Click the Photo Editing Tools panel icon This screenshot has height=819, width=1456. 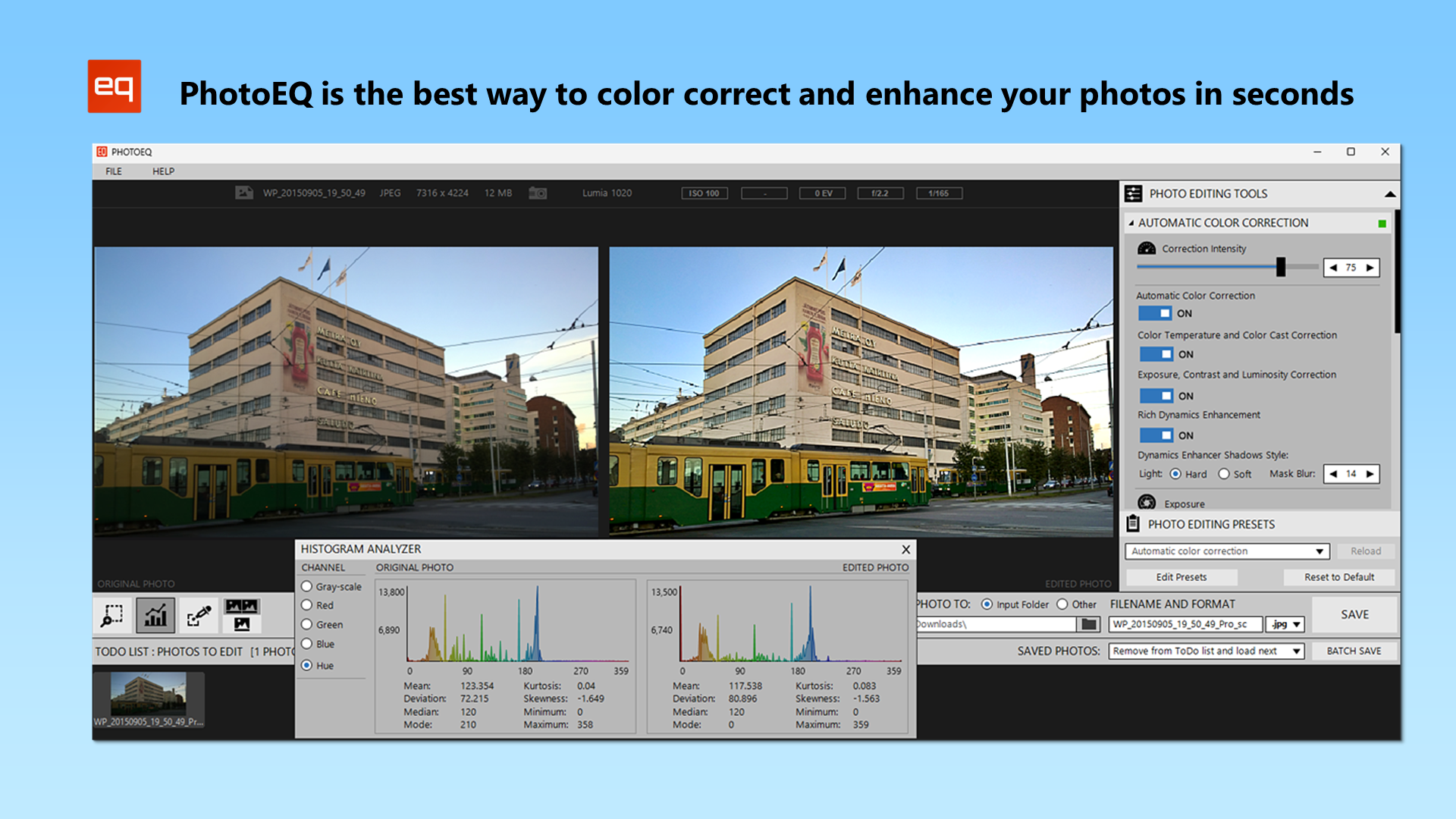click(x=1133, y=193)
